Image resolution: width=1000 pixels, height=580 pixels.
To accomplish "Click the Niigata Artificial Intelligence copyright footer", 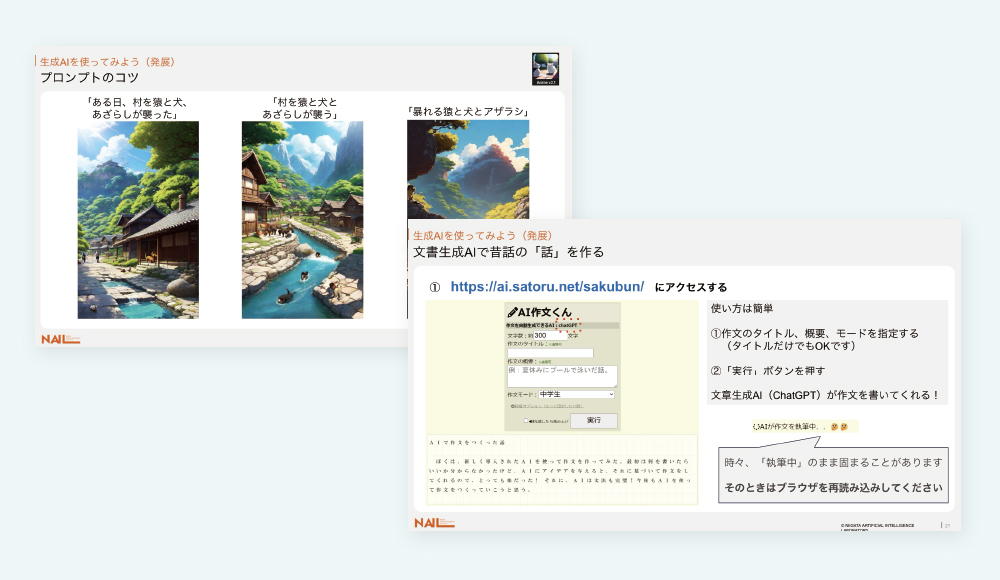I will (878, 526).
